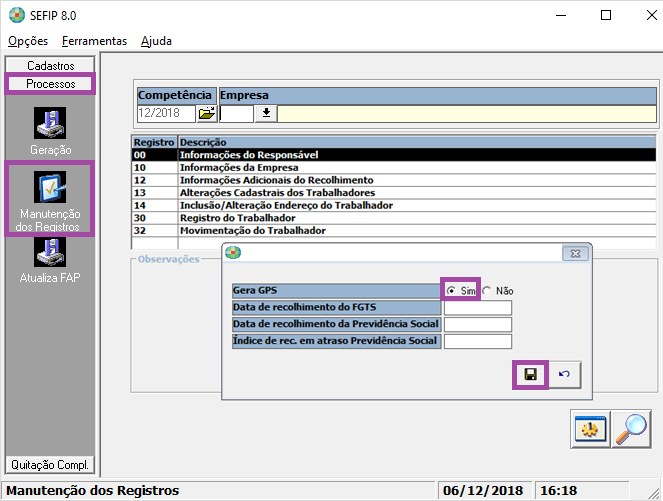Select row 12 Informações Adicionais do Recolhimento
Image resolution: width=663 pixels, height=501 pixels.
tap(394, 180)
